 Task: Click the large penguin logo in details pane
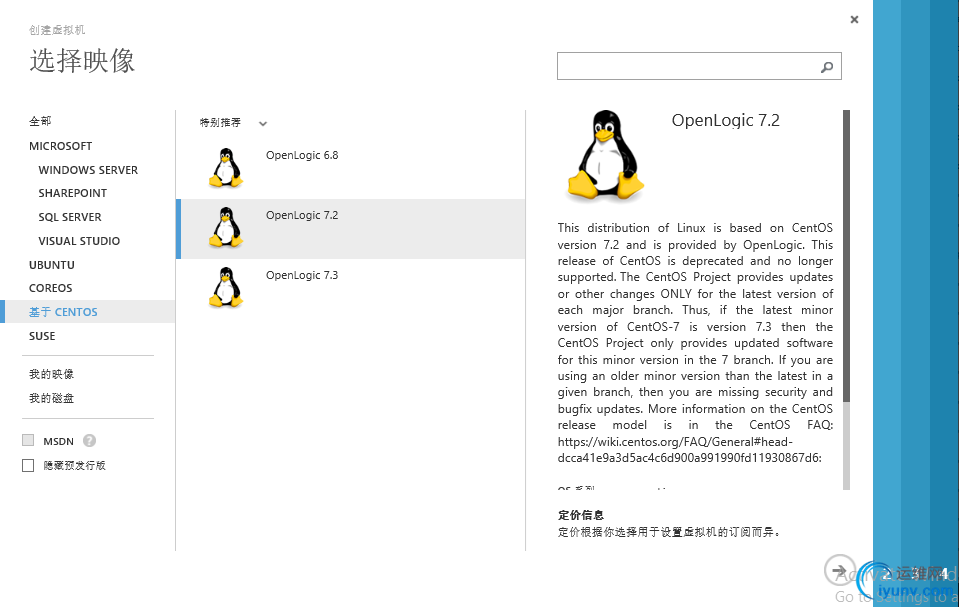coord(605,155)
